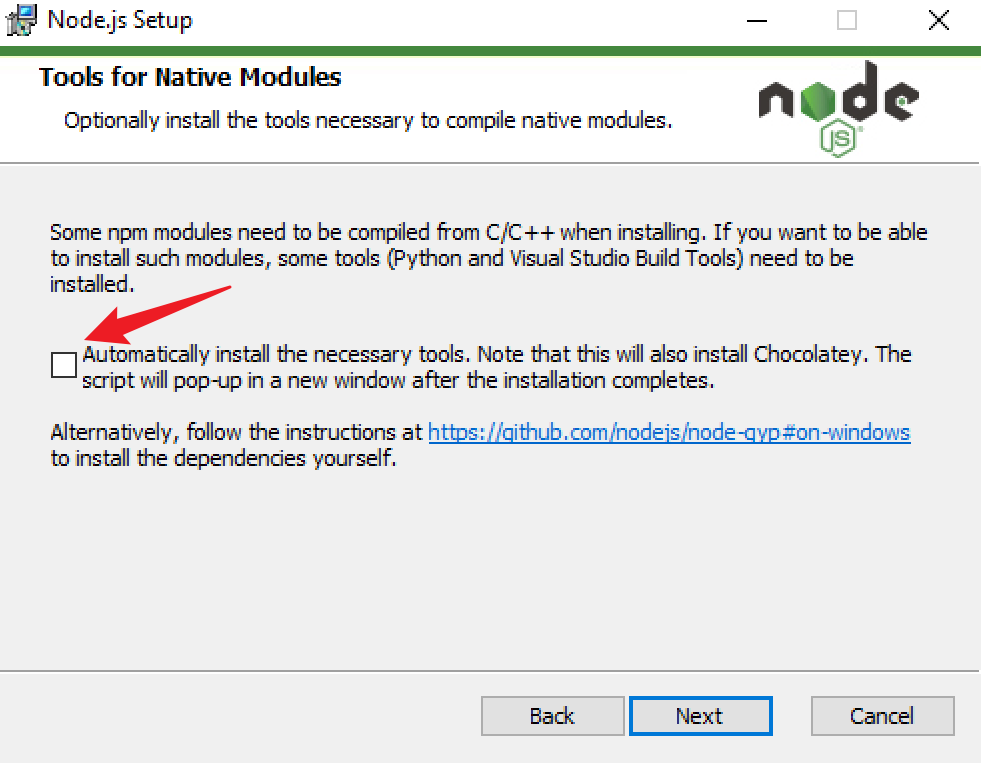
Task: Open the node-gyp GitHub instructions link
Action: (x=669, y=433)
